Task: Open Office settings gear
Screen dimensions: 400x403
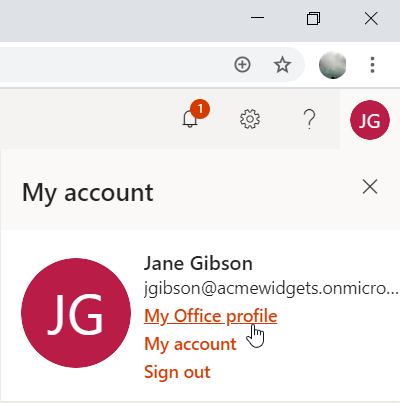Action: pyautogui.click(x=250, y=119)
